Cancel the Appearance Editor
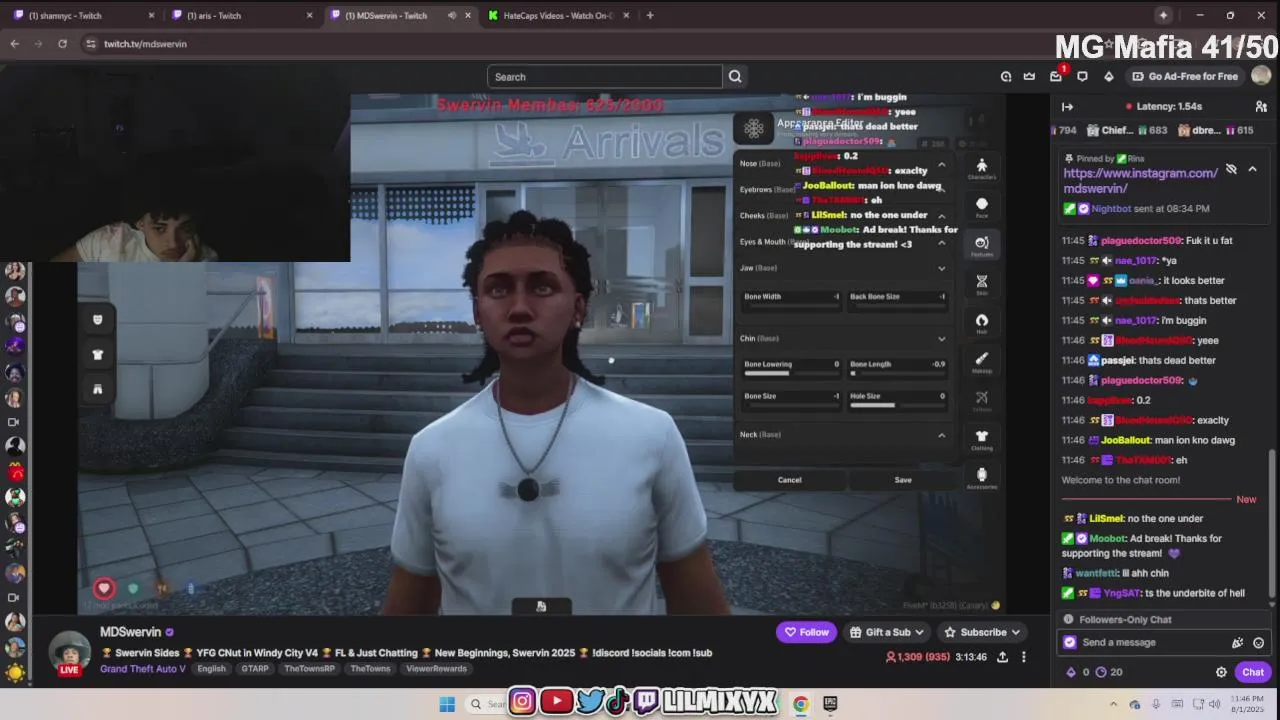Viewport: 1280px width, 720px height. [x=789, y=480]
